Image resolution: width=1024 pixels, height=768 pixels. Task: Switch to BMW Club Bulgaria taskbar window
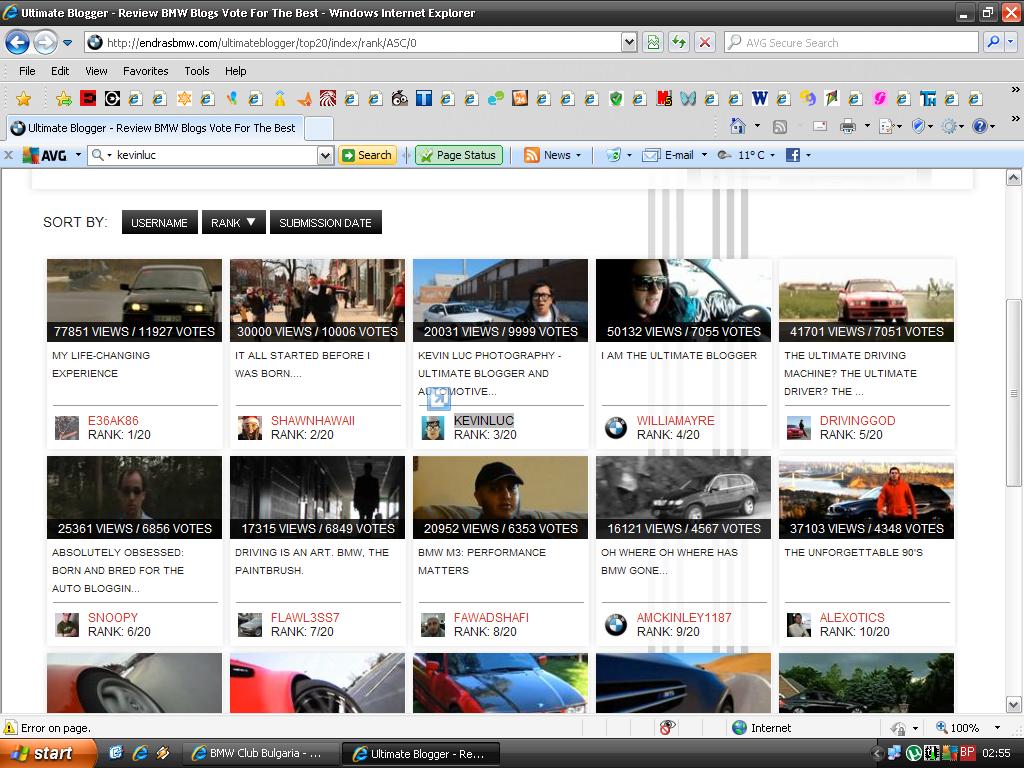pos(260,754)
